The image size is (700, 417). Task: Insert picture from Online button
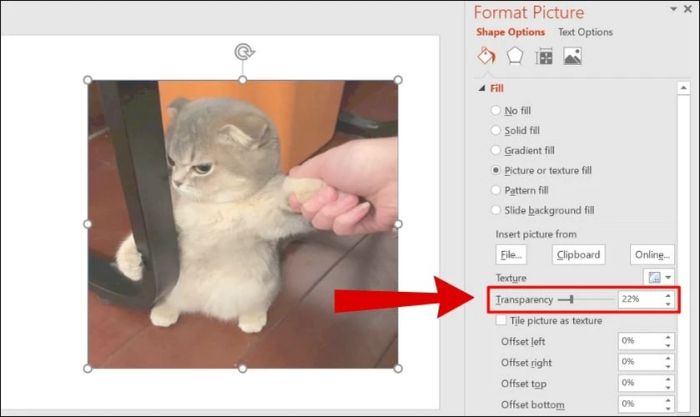point(652,254)
